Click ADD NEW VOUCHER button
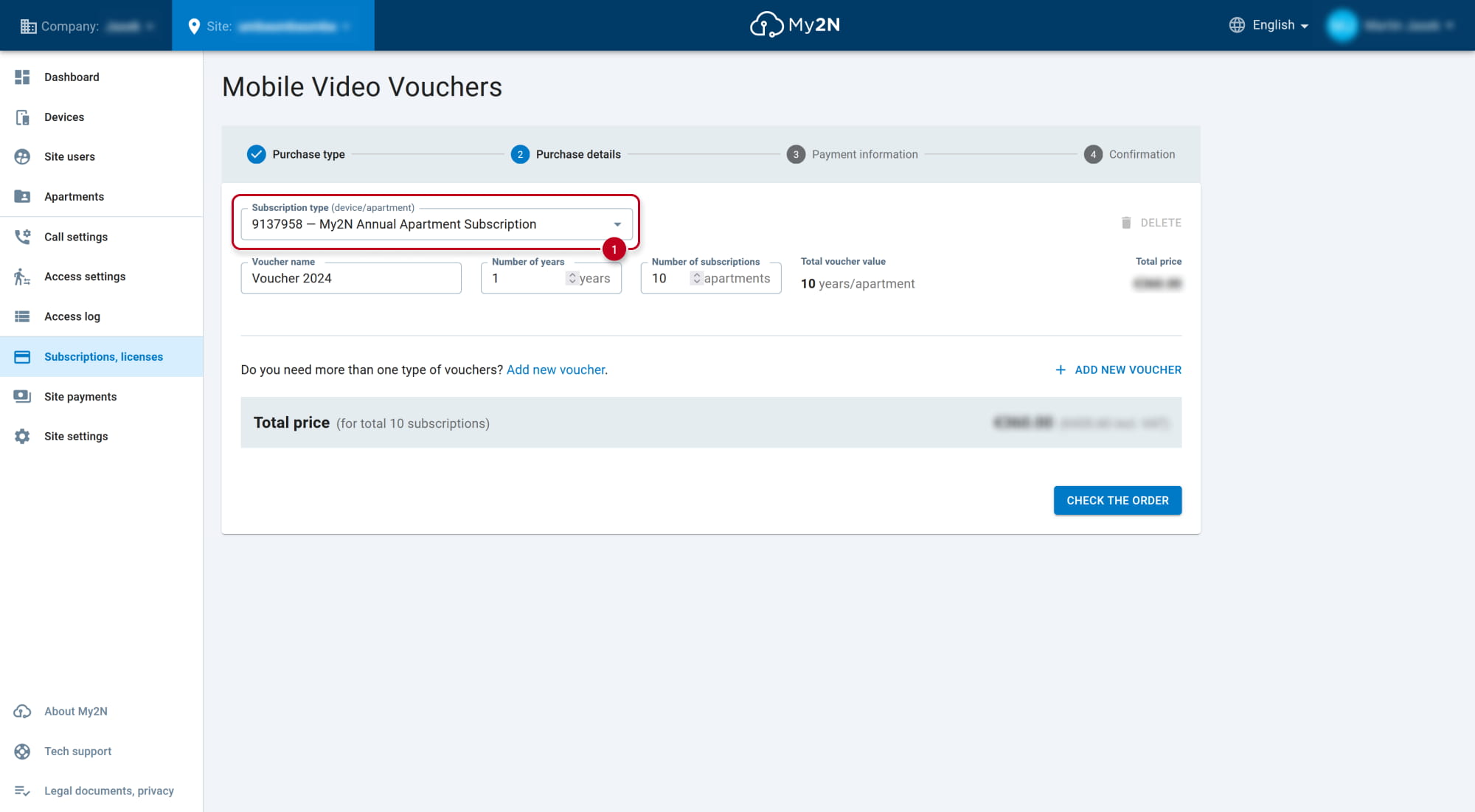This screenshot has width=1475, height=812. coord(1117,369)
